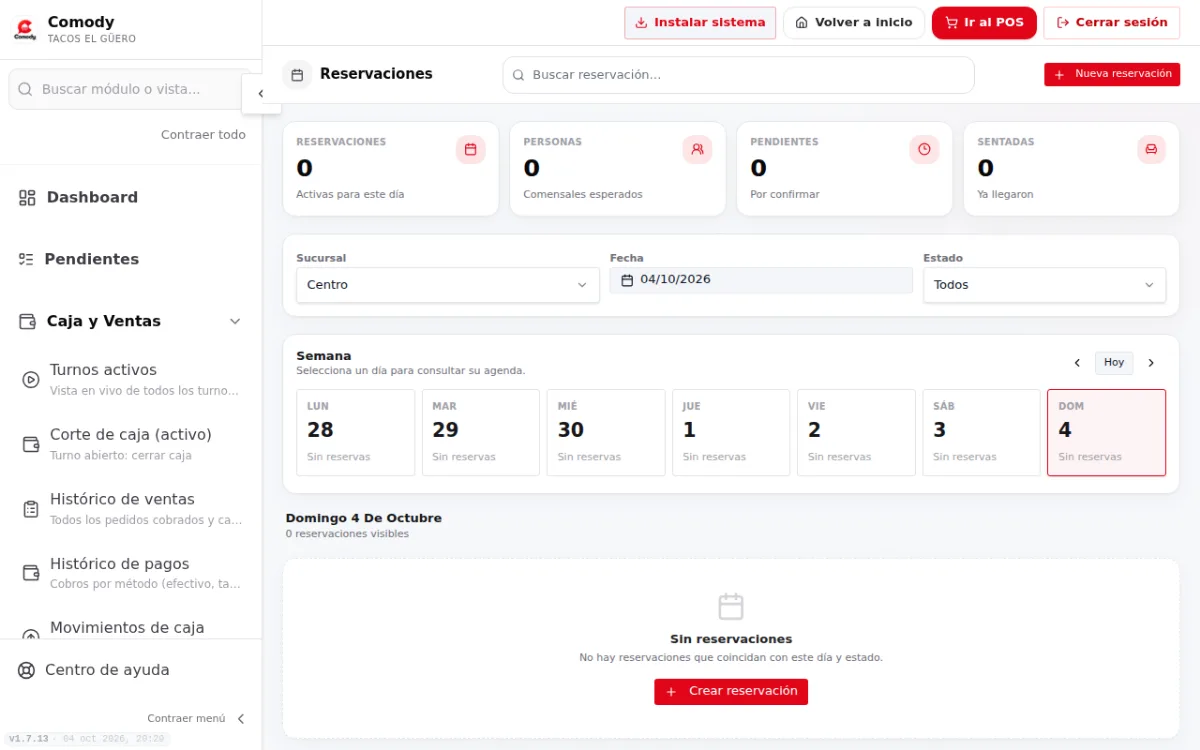This screenshot has height=750, width=1200.
Task: Select the VIE 2 day card
Action: click(856, 432)
